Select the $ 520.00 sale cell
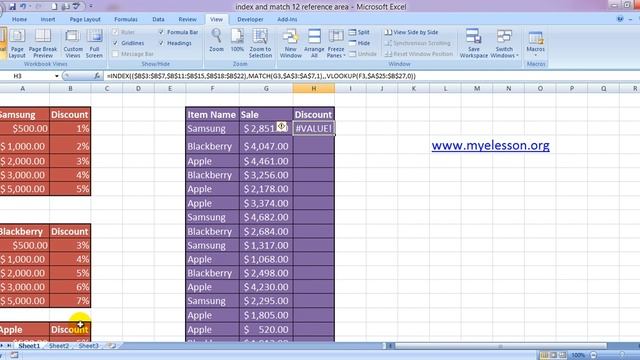 coord(266,329)
